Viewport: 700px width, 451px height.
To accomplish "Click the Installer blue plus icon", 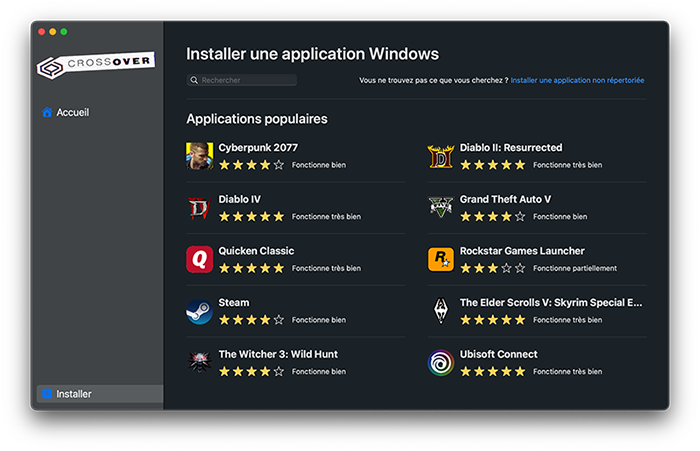I will [x=47, y=394].
